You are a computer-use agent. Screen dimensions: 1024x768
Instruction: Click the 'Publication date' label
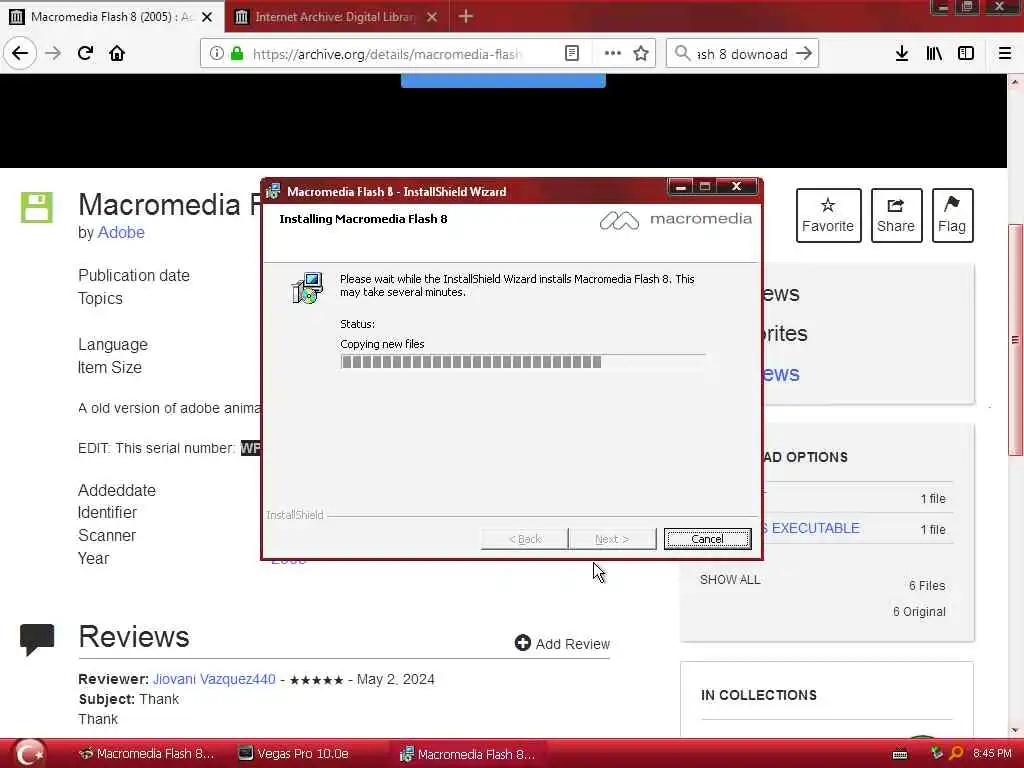click(x=134, y=276)
